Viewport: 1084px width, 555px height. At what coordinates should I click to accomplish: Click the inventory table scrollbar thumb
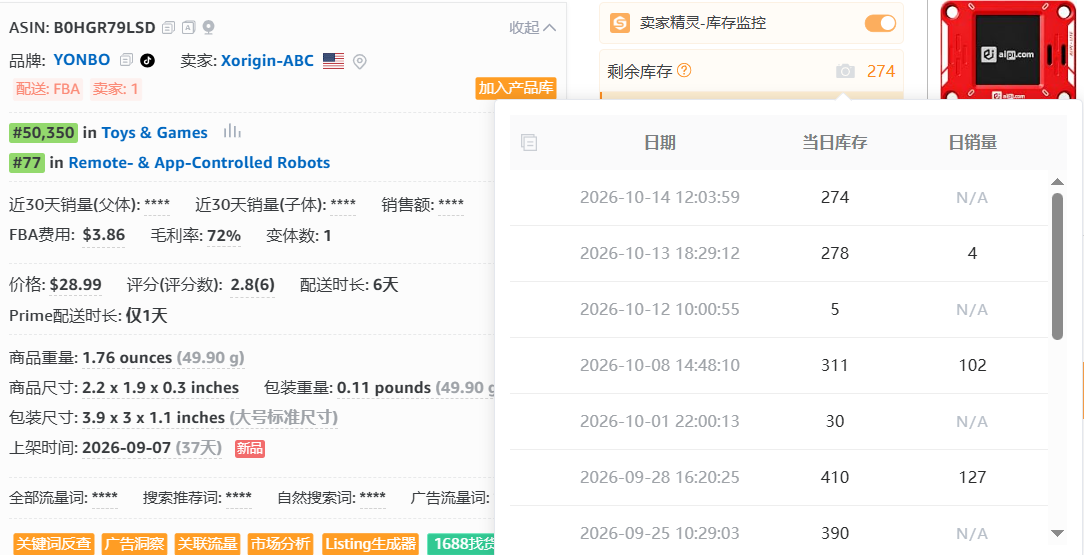(x=1057, y=267)
